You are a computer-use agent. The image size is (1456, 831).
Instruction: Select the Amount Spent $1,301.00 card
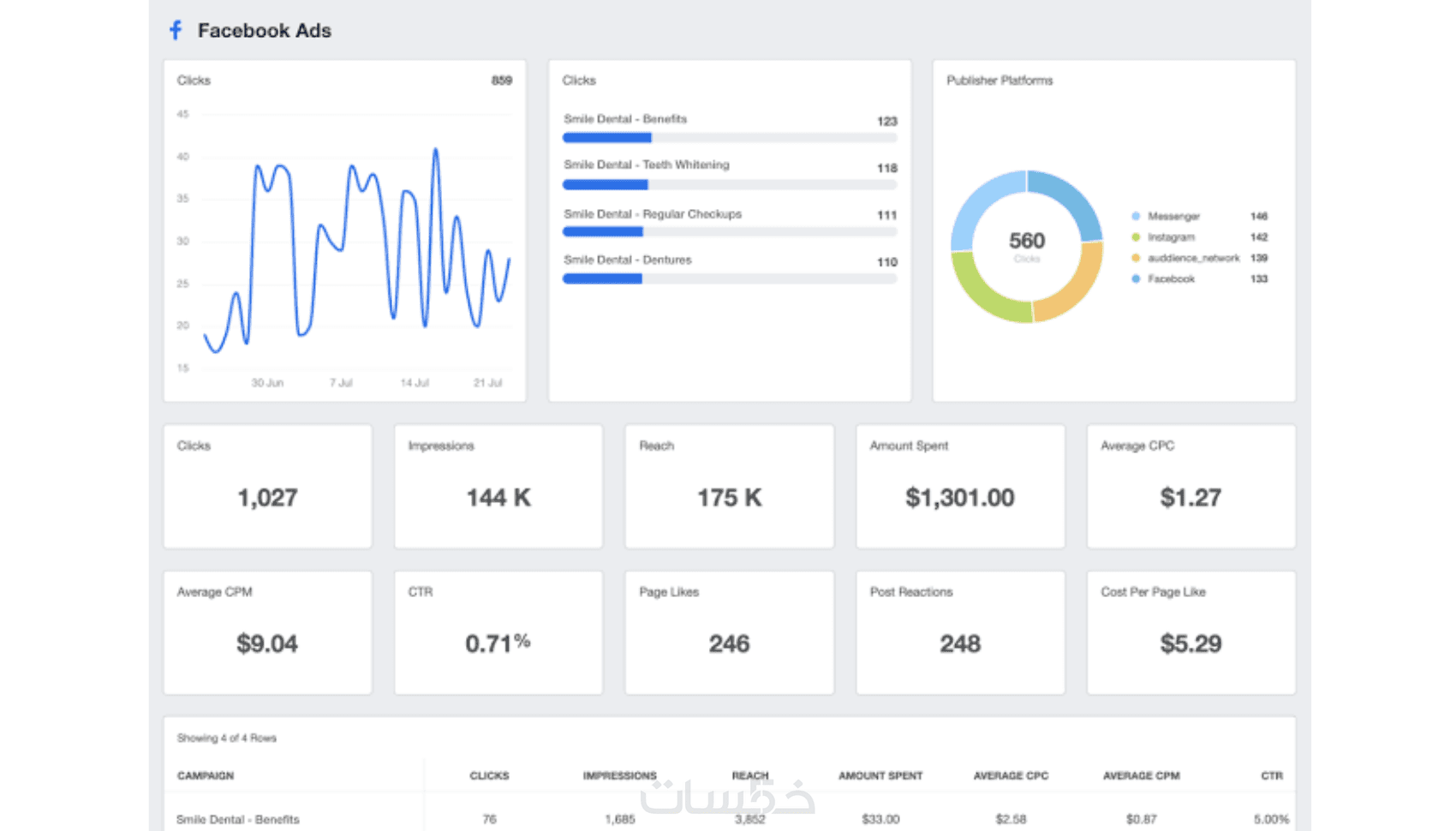coord(960,487)
